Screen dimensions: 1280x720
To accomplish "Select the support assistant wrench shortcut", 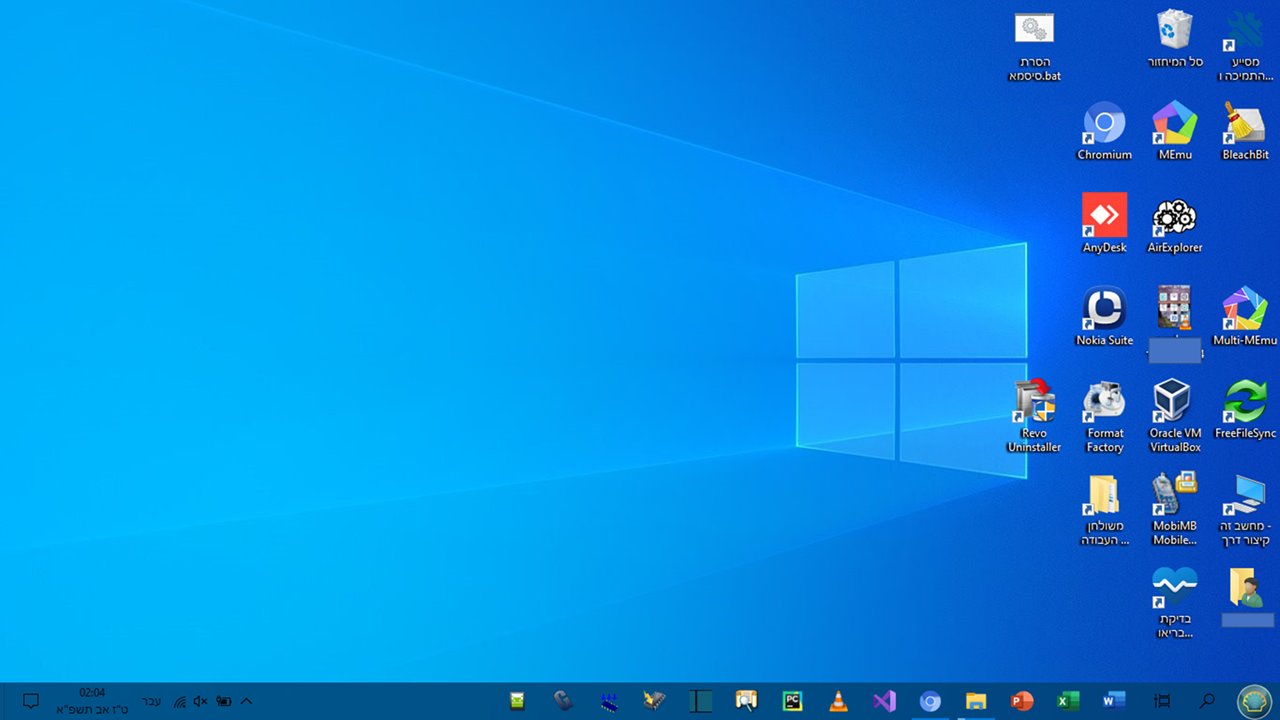I will coord(1245,45).
